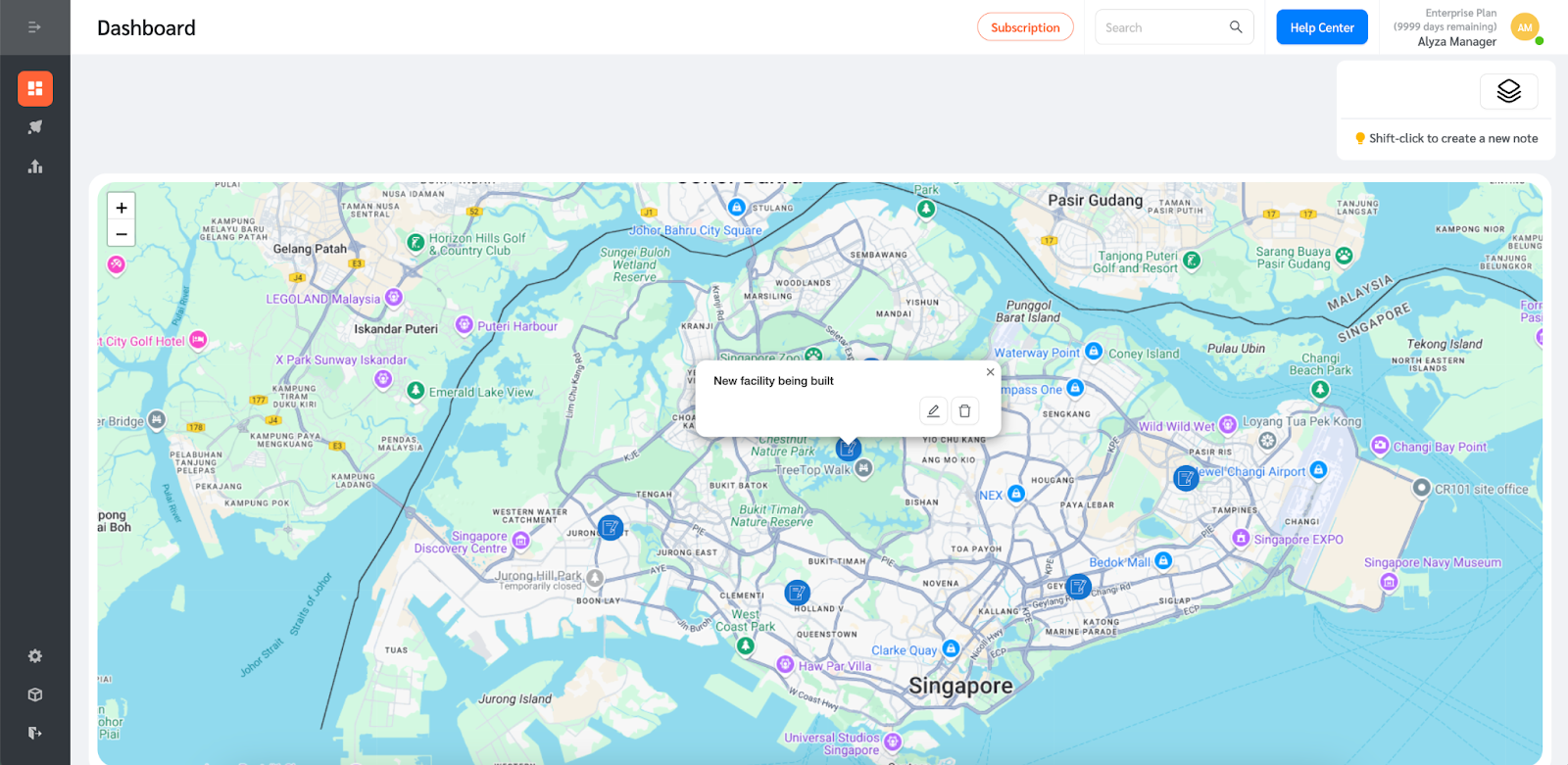Click the Universal Studios Singapore pin
This screenshot has height=765, width=1568.
tap(893, 741)
